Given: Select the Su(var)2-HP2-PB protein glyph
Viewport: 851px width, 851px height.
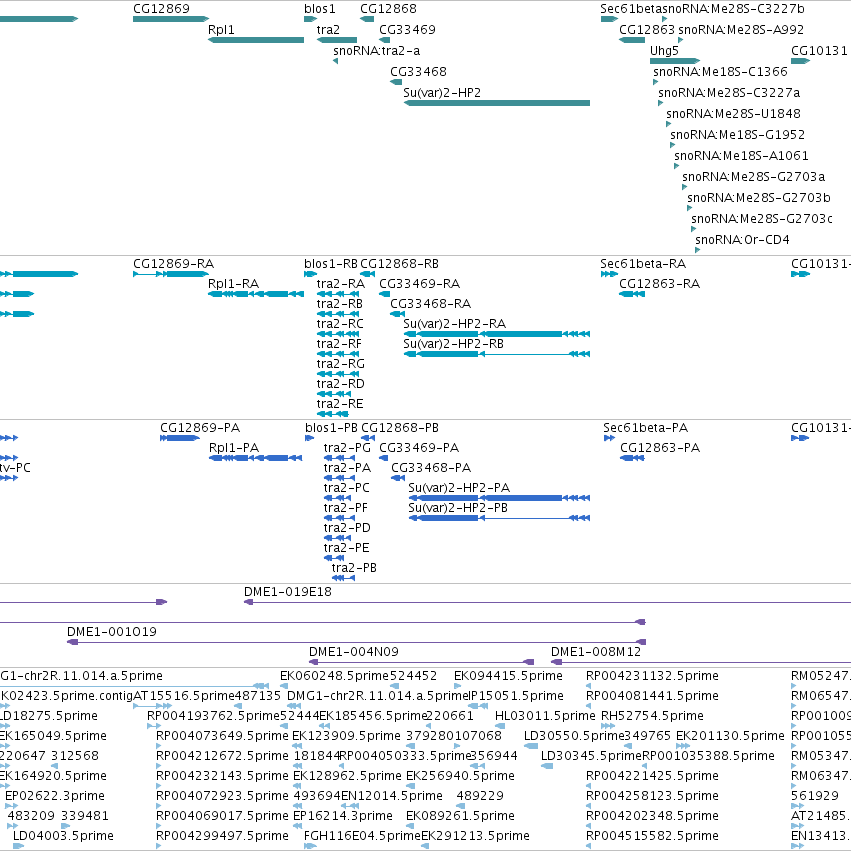Looking at the screenshot, I should [499, 518].
